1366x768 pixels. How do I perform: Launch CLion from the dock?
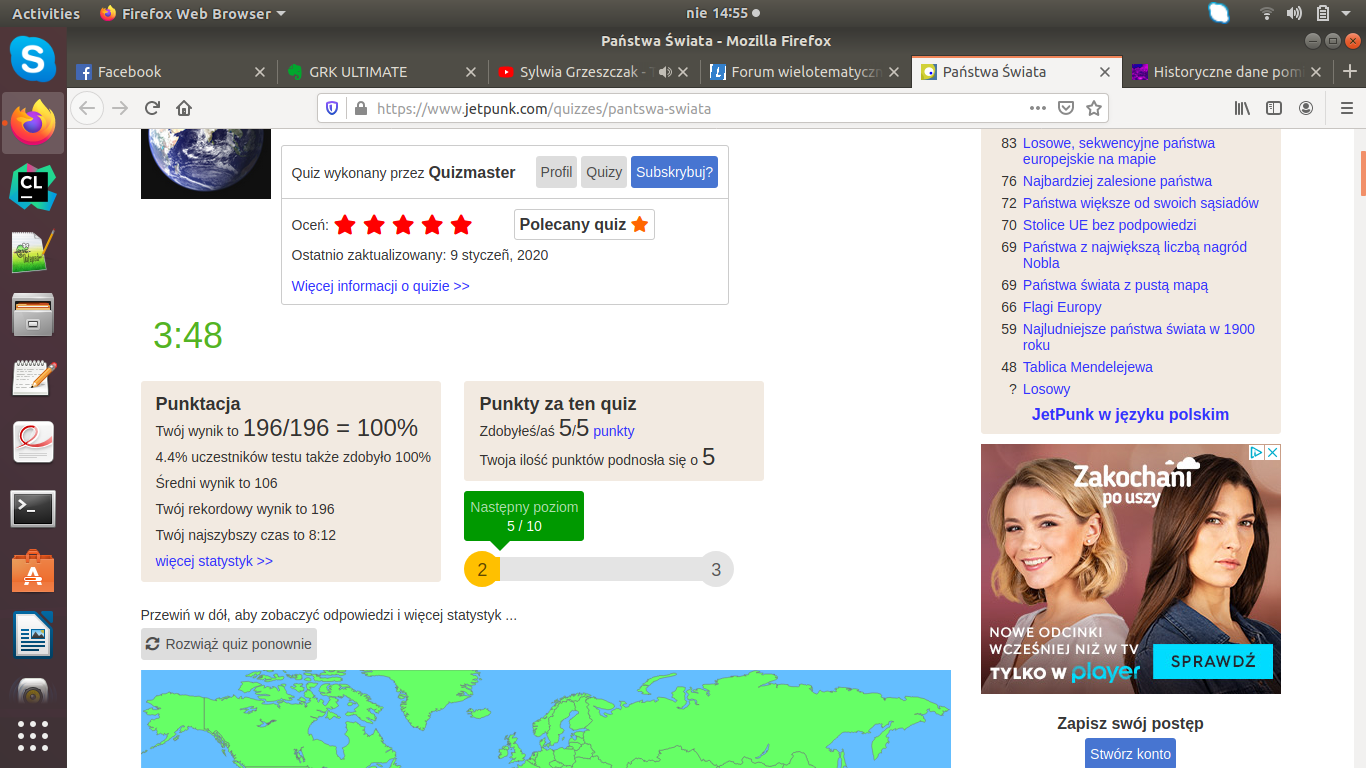pos(33,187)
